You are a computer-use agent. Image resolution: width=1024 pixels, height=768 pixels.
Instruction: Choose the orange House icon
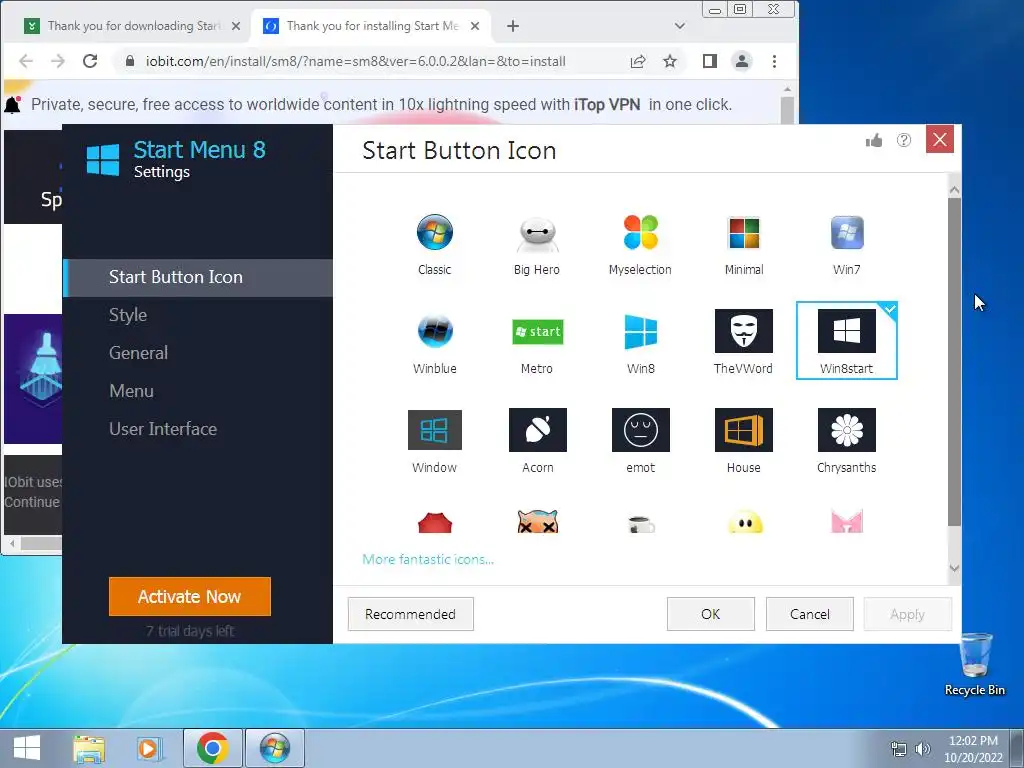pyautogui.click(x=744, y=440)
